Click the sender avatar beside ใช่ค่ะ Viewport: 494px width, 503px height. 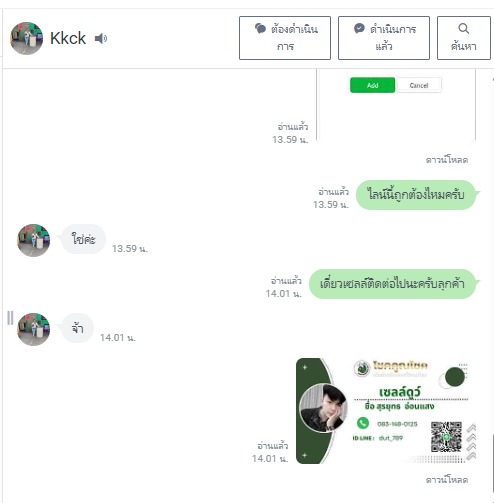[x=34, y=240]
